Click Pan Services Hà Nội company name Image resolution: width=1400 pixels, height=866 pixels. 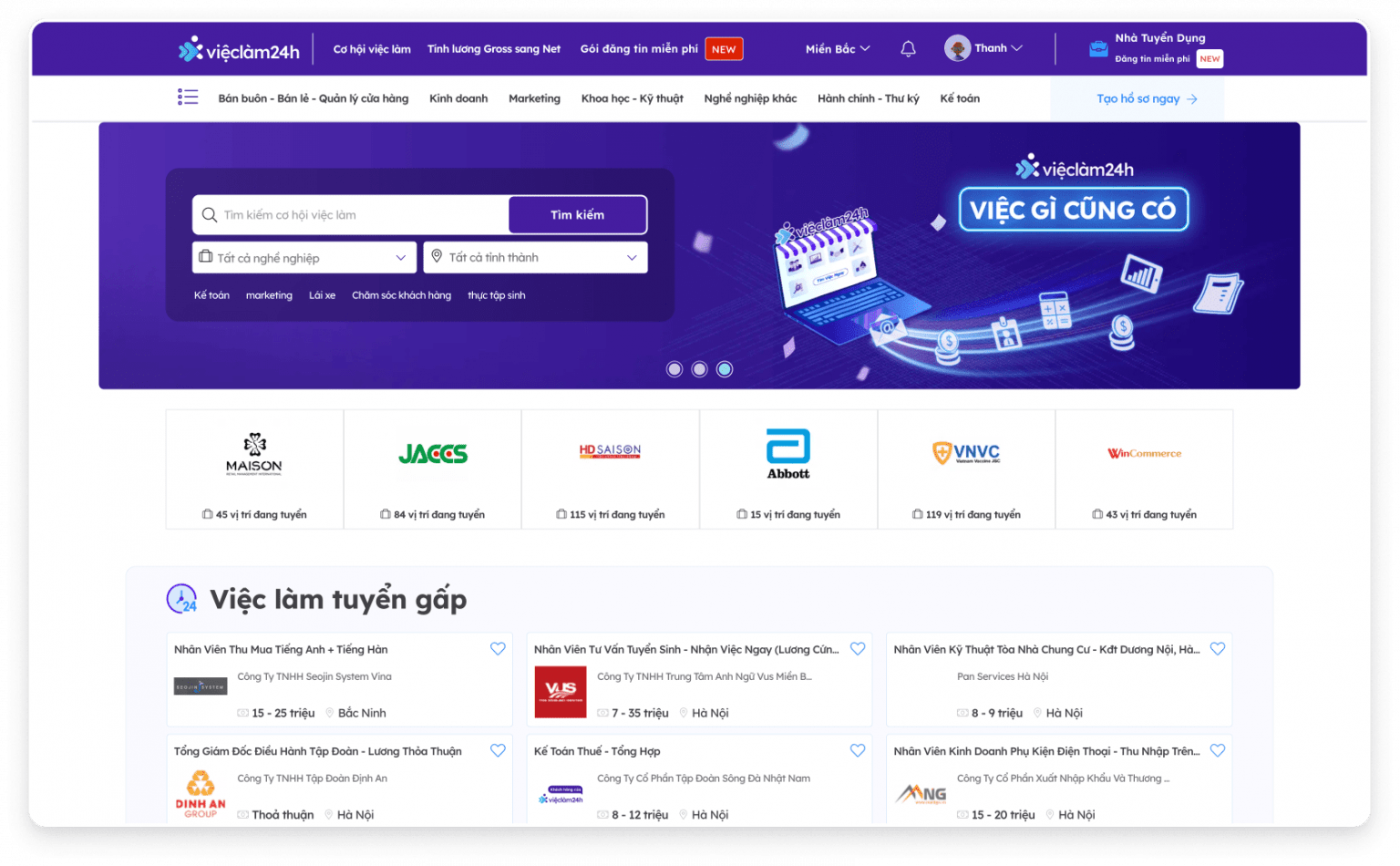(x=1003, y=676)
